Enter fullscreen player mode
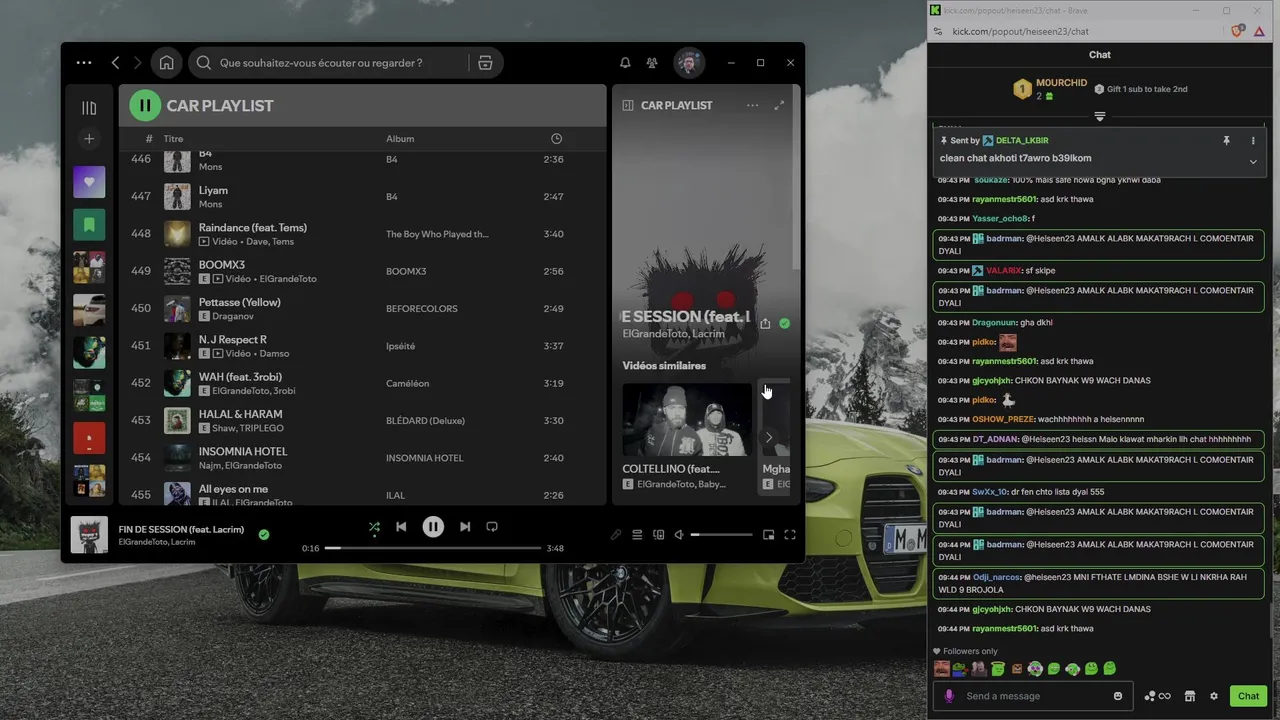This screenshot has width=1280, height=720. (x=790, y=535)
